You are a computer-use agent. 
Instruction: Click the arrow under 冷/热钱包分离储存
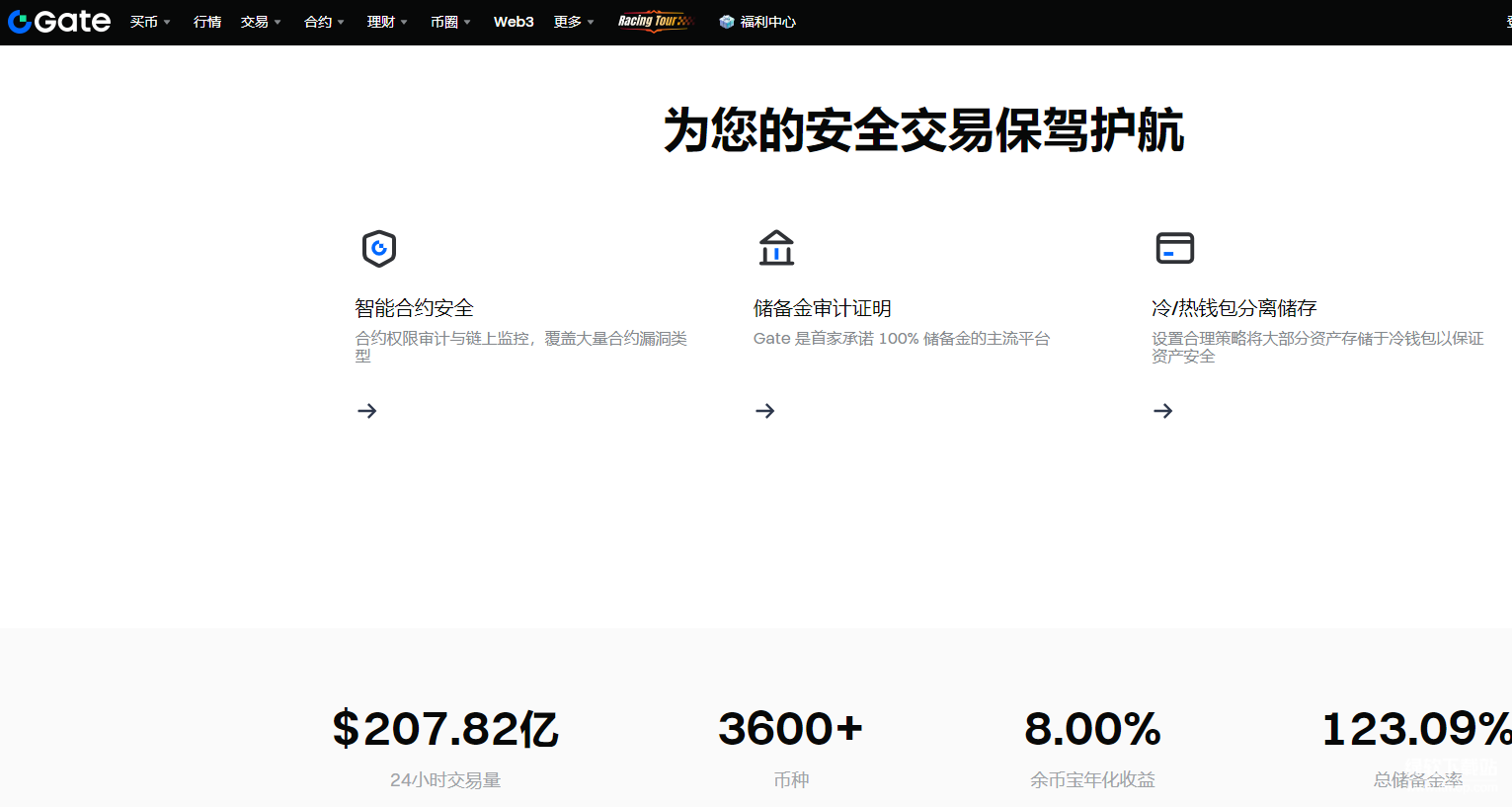tap(1163, 411)
